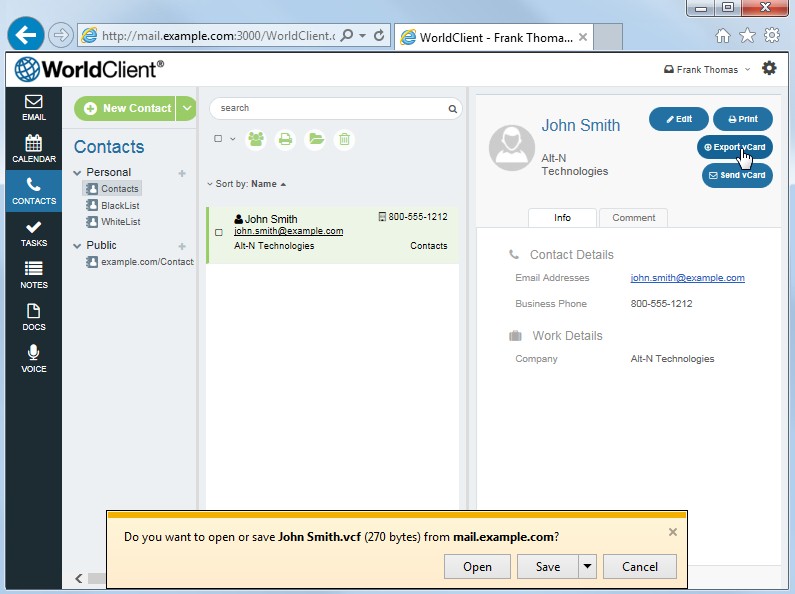Click the 800-555-1212 business phone value
Viewport: 795px width, 594px height.
point(661,304)
